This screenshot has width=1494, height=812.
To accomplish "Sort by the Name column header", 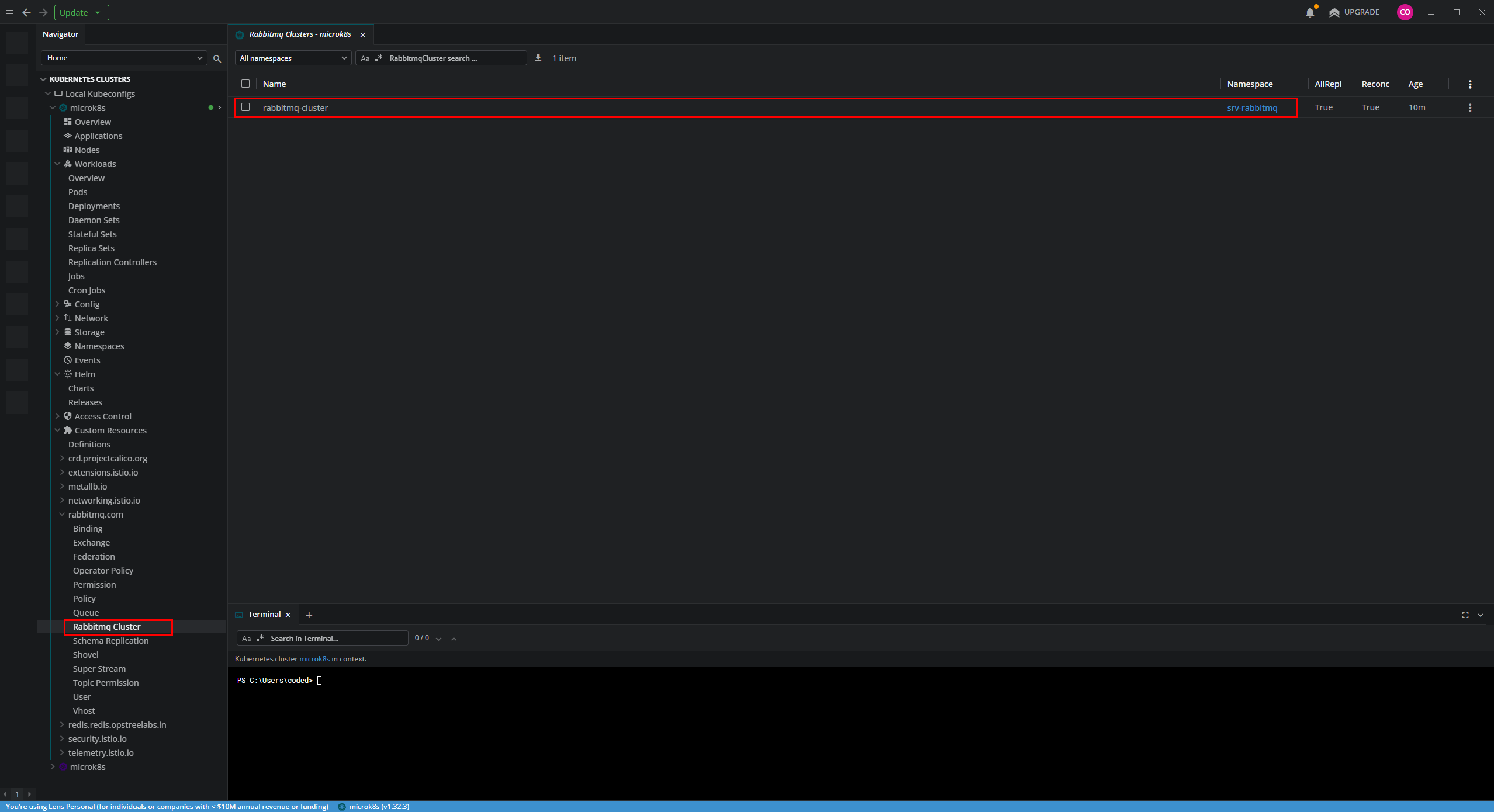I will (x=275, y=84).
